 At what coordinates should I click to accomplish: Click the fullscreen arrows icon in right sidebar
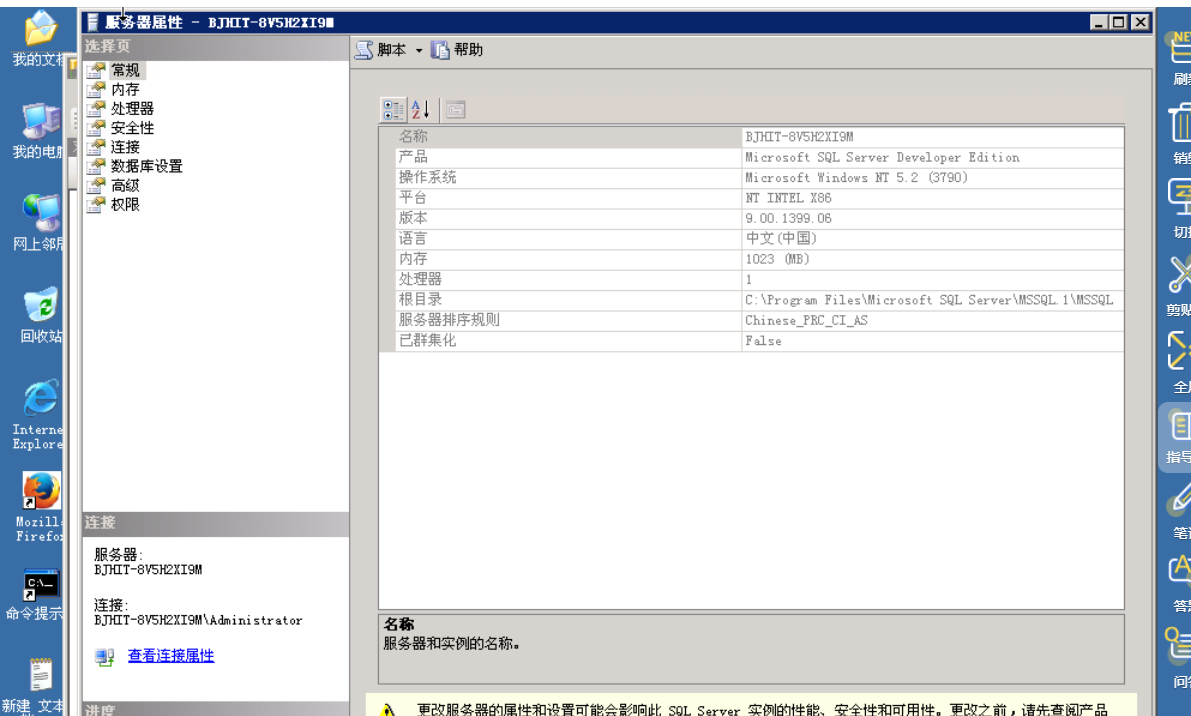[1180, 352]
